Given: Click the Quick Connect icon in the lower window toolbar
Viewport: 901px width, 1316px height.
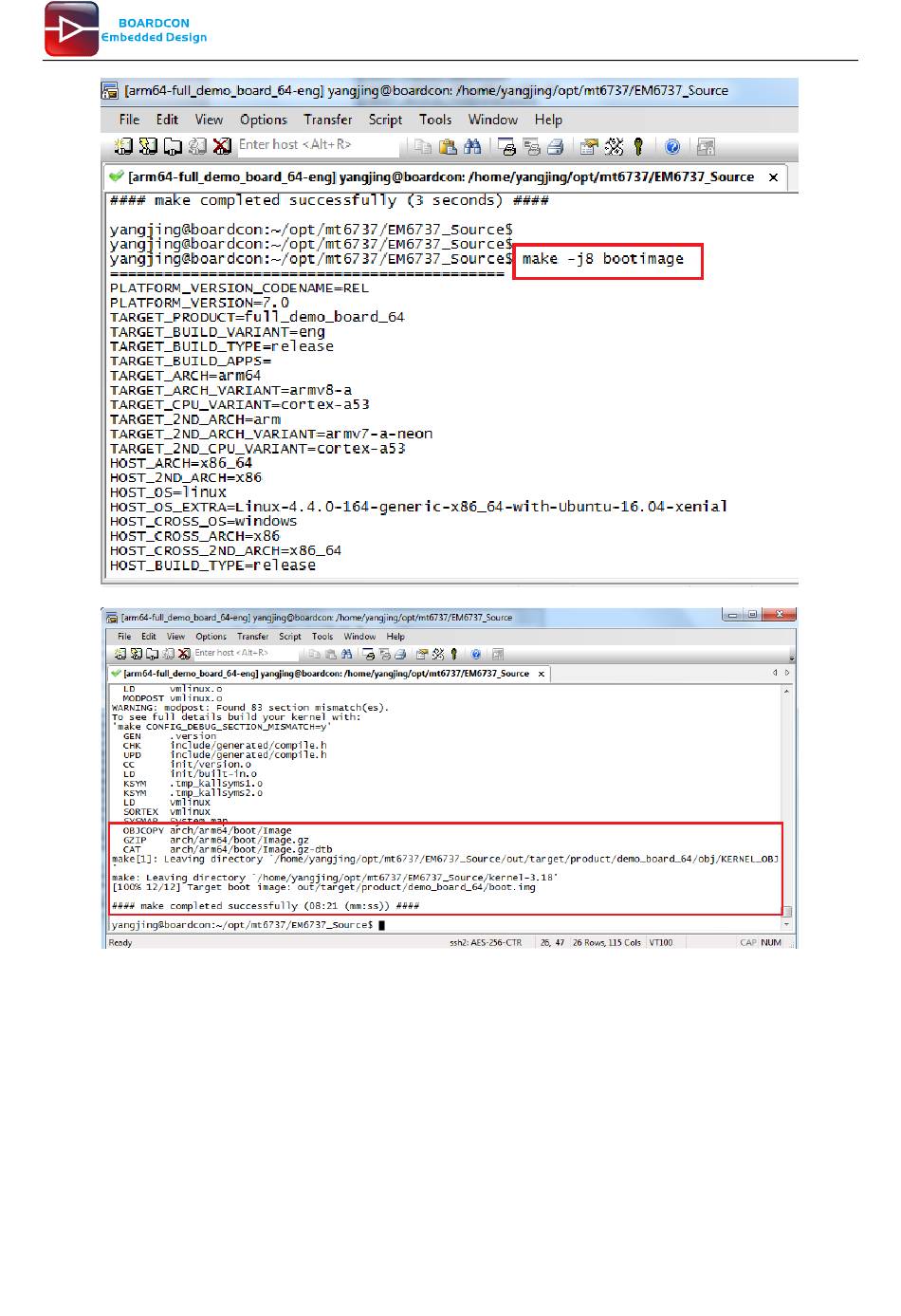Looking at the screenshot, I should click(x=136, y=654).
